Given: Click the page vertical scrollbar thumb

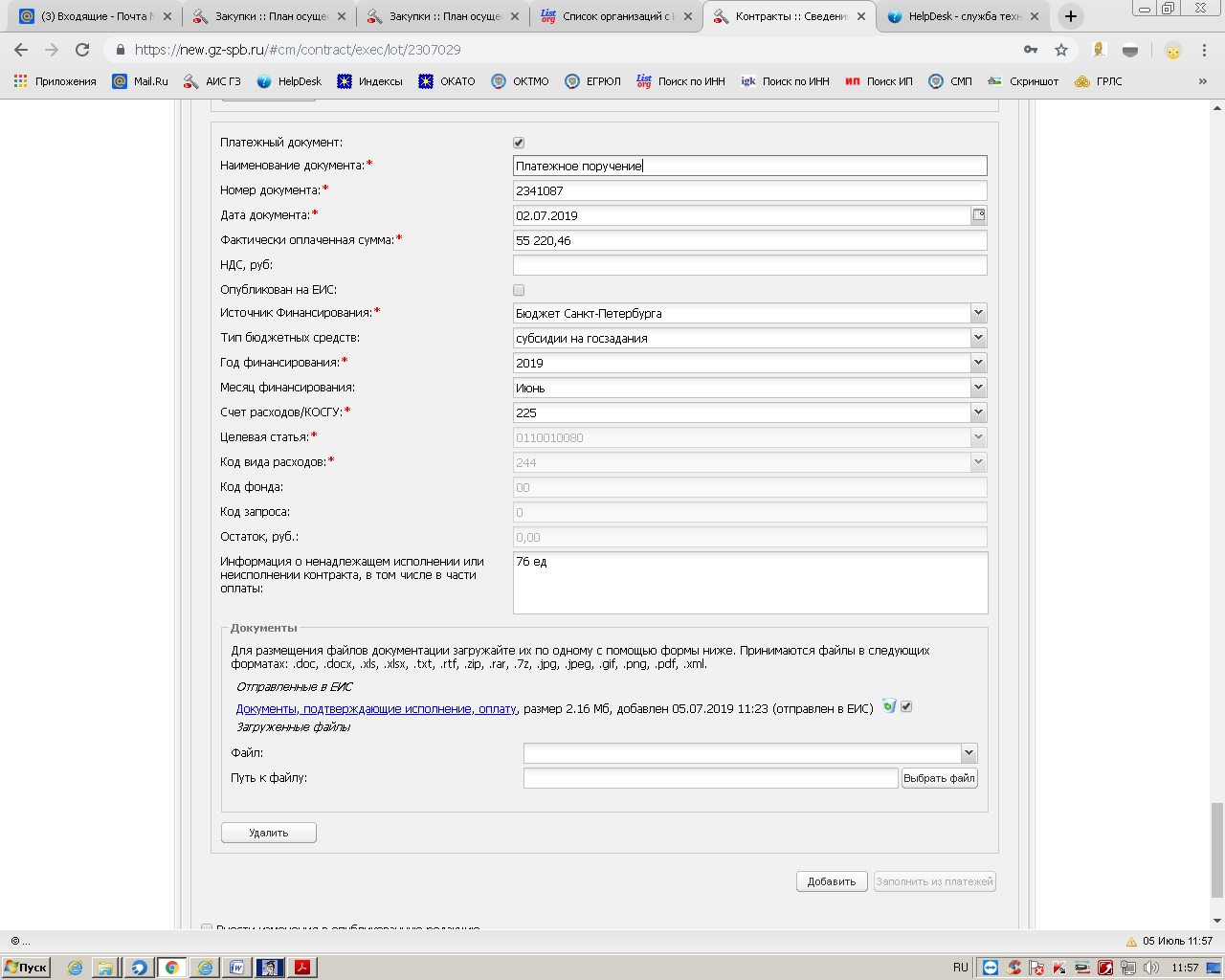Looking at the screenshot, I should point(1217,851).
